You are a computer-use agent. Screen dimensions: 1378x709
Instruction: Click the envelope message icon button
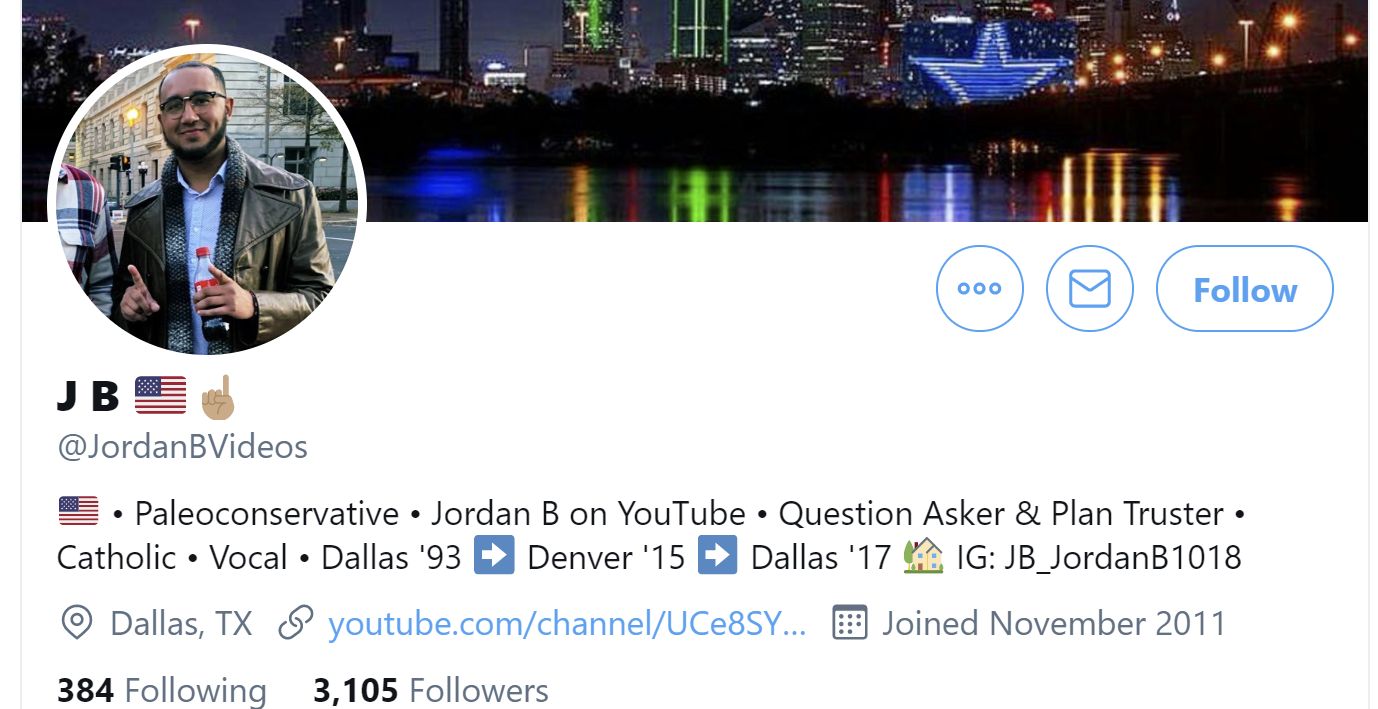(1090, 288)
